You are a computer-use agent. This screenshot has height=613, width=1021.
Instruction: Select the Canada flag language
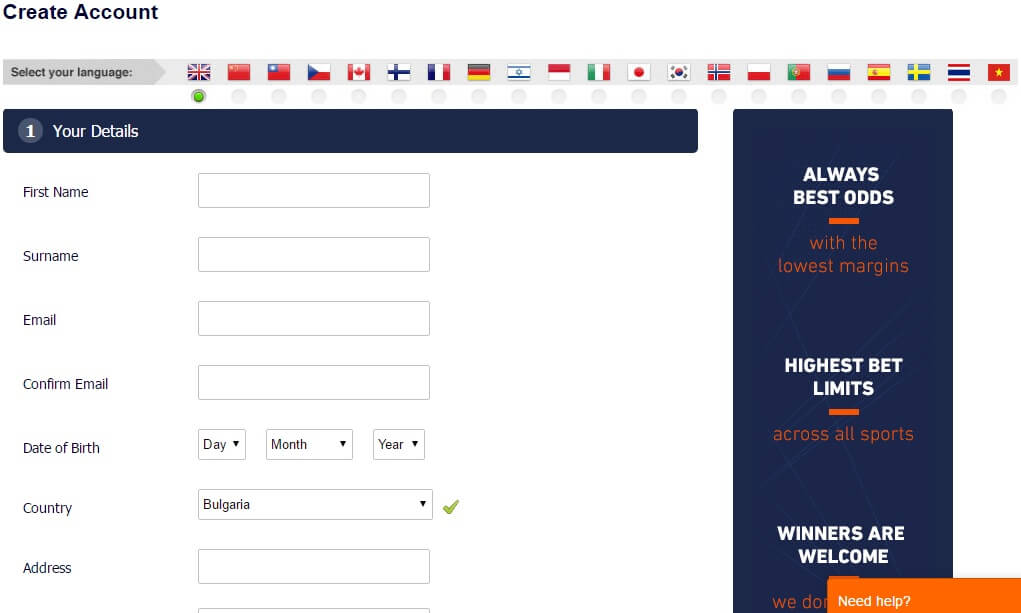(x=359, y=72)
